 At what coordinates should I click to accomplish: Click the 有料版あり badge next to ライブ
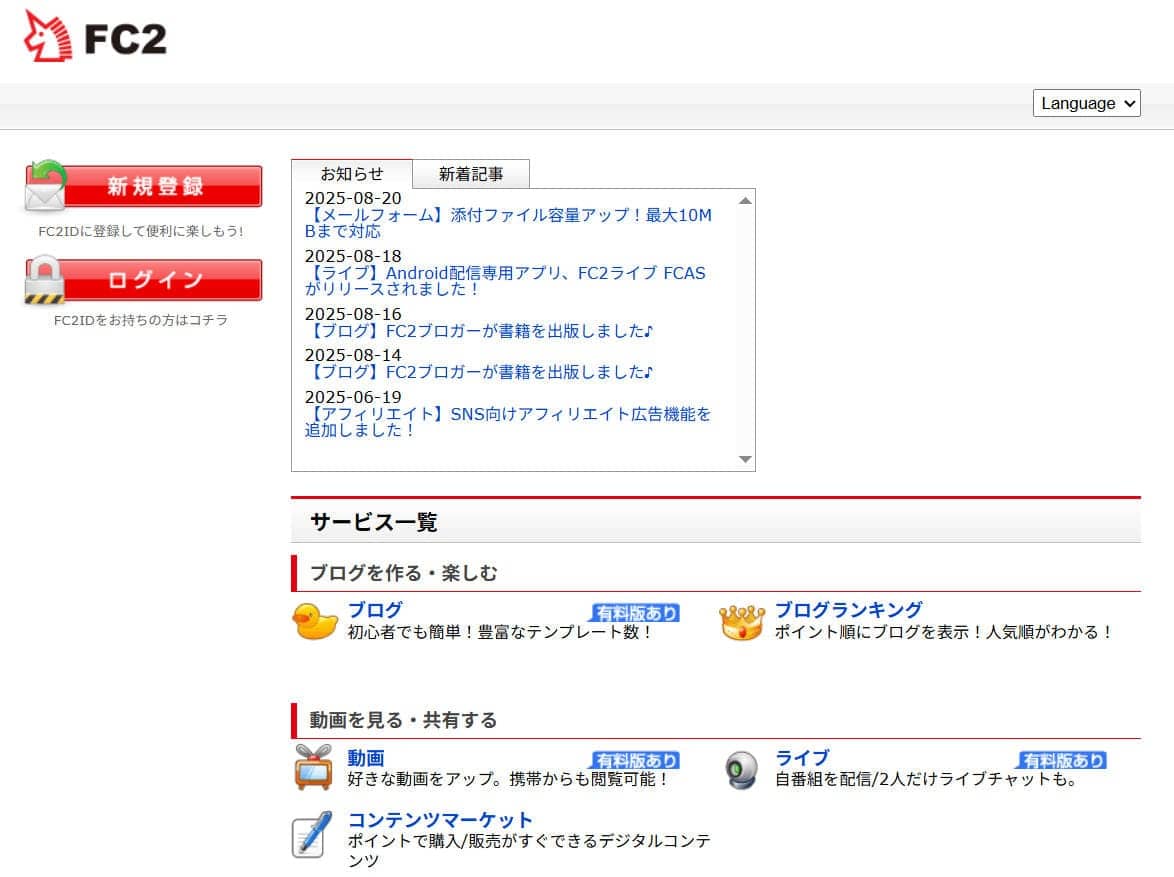coord(1062,760)
